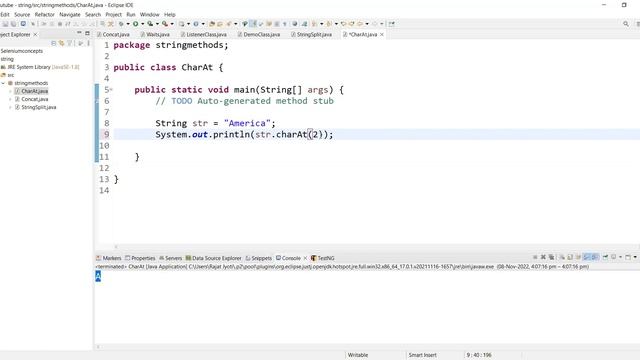Viewport: 640px width, 360px height.
Task: Collapse main method fold marker on line 5
Action: (111, 89)
